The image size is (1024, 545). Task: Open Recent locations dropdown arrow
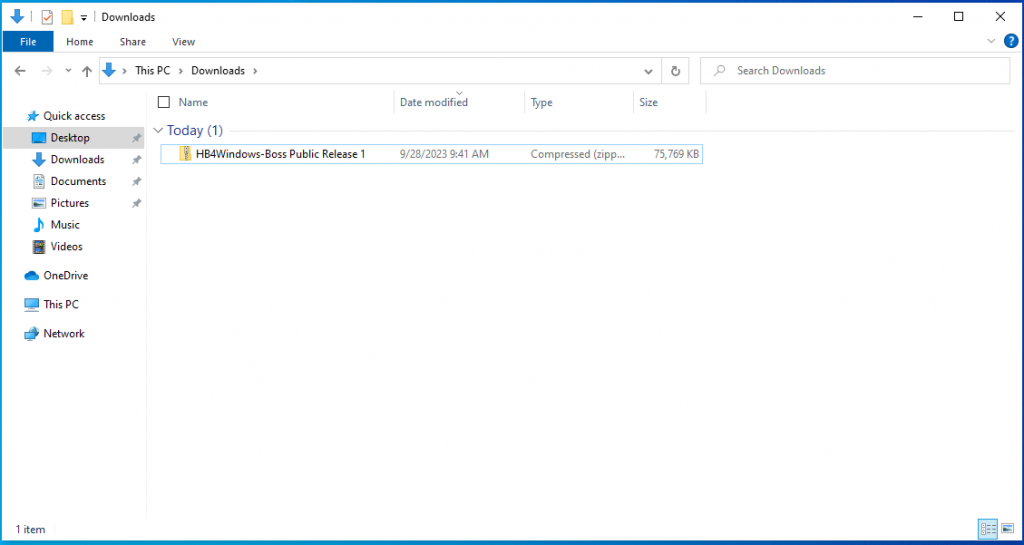tap(68, 71)
